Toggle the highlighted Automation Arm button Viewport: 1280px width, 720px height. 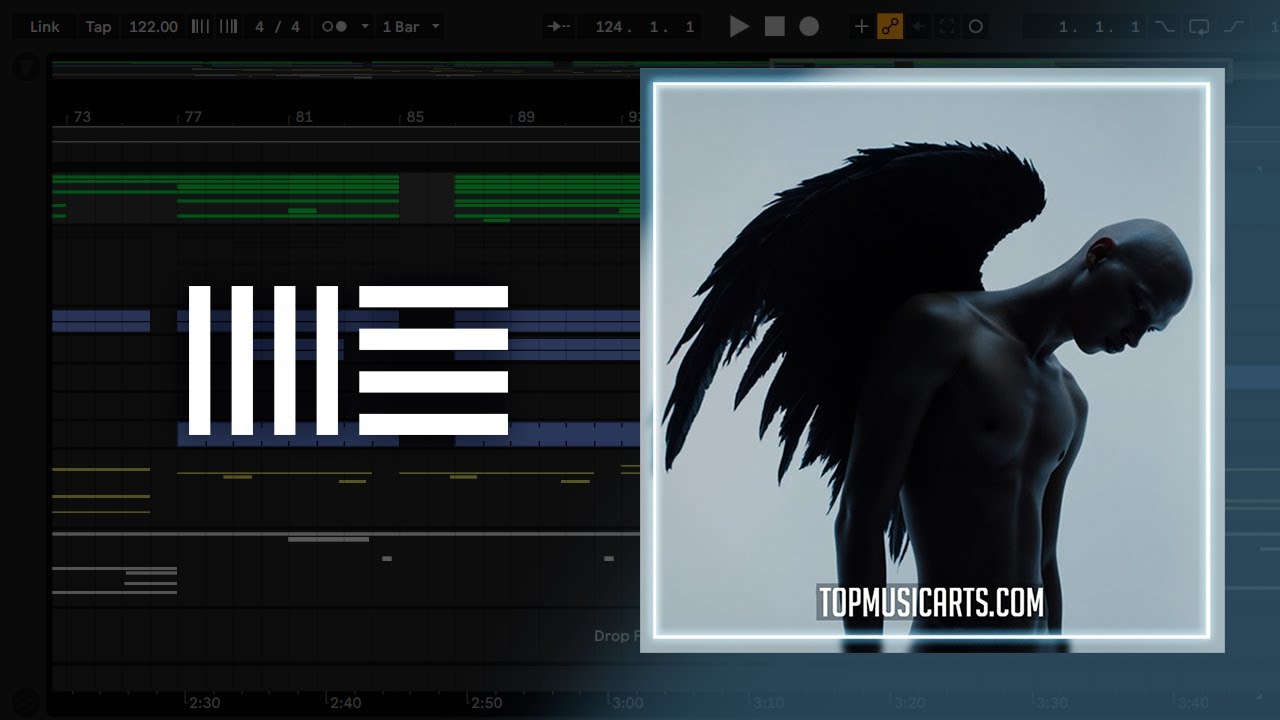[890, 27]
